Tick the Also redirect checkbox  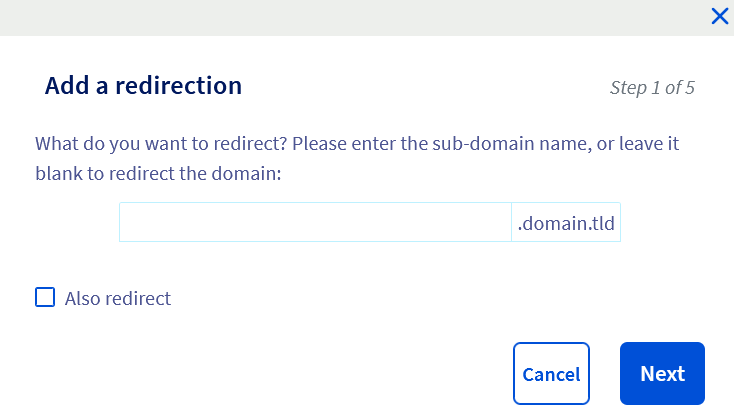point(45,297)
